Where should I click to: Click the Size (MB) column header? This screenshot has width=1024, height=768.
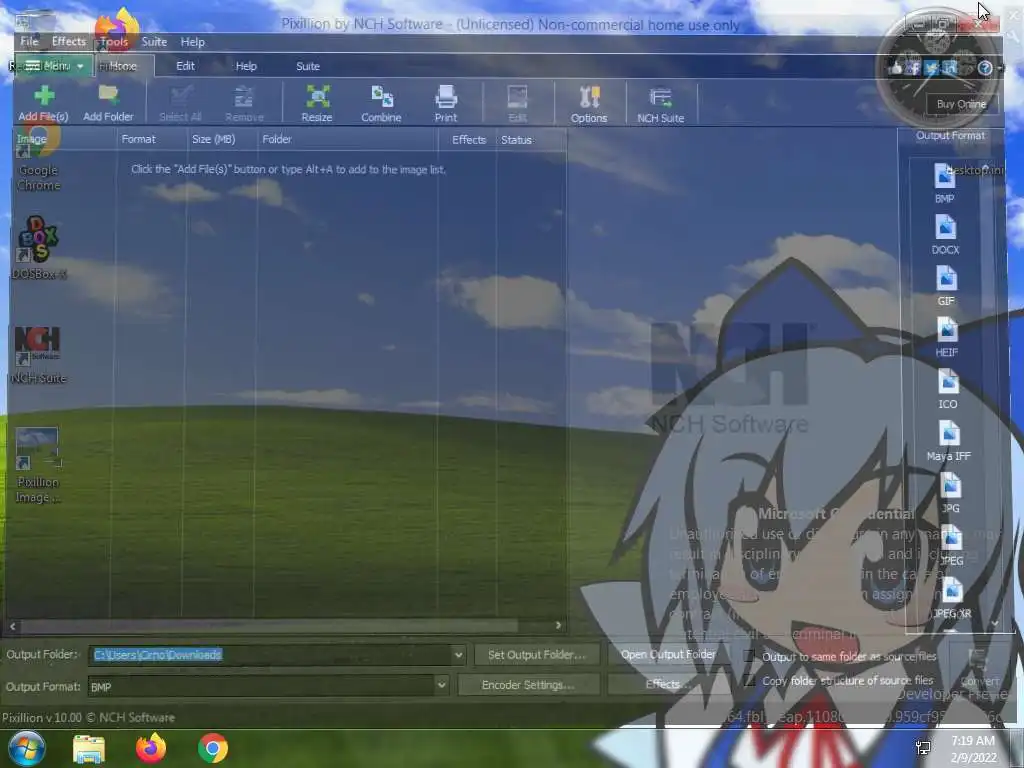(221, 139)
